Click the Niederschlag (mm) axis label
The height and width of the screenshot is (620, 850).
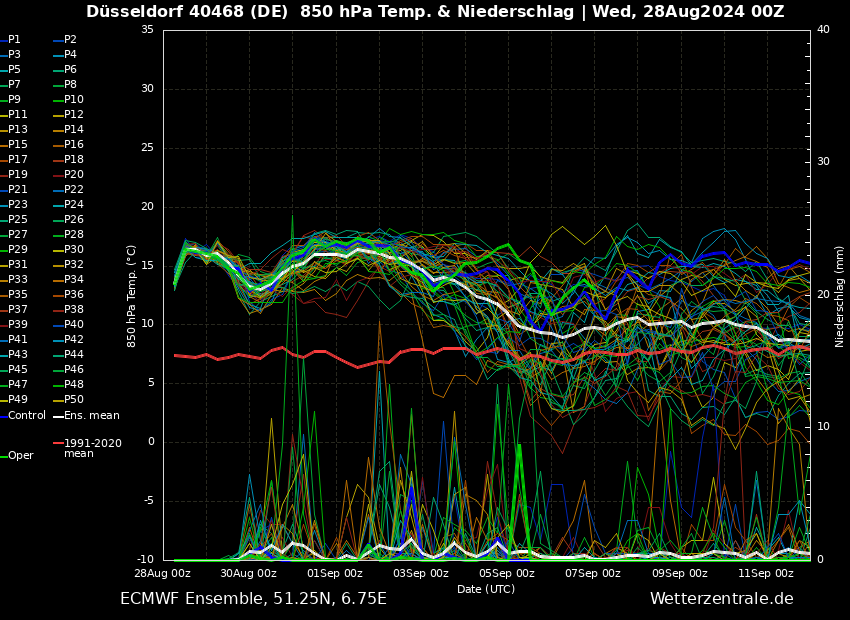840,296
